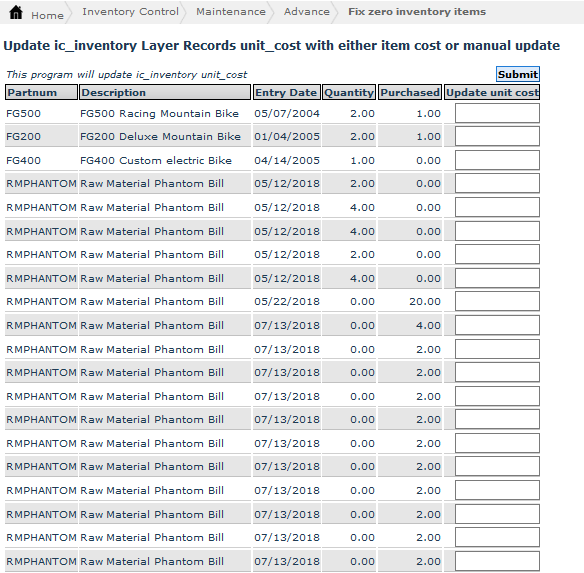584x573 pixels.
Task: Go to Inventory Control breadcrumb
Action: 130,12
